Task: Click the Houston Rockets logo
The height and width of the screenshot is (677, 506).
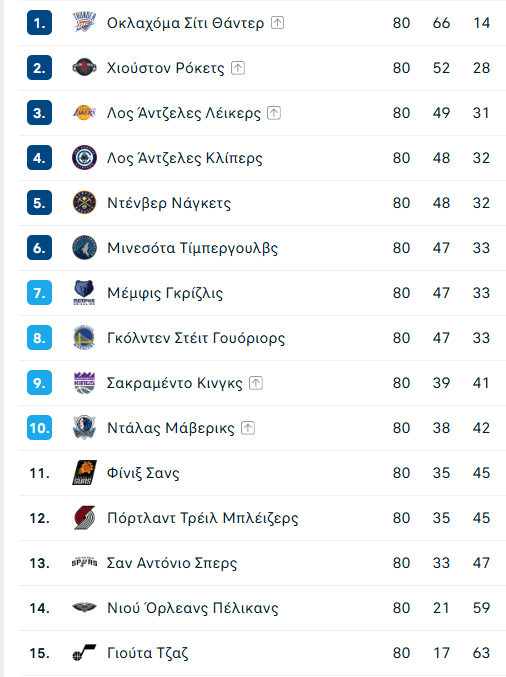Action: click(x=84, y=67)
